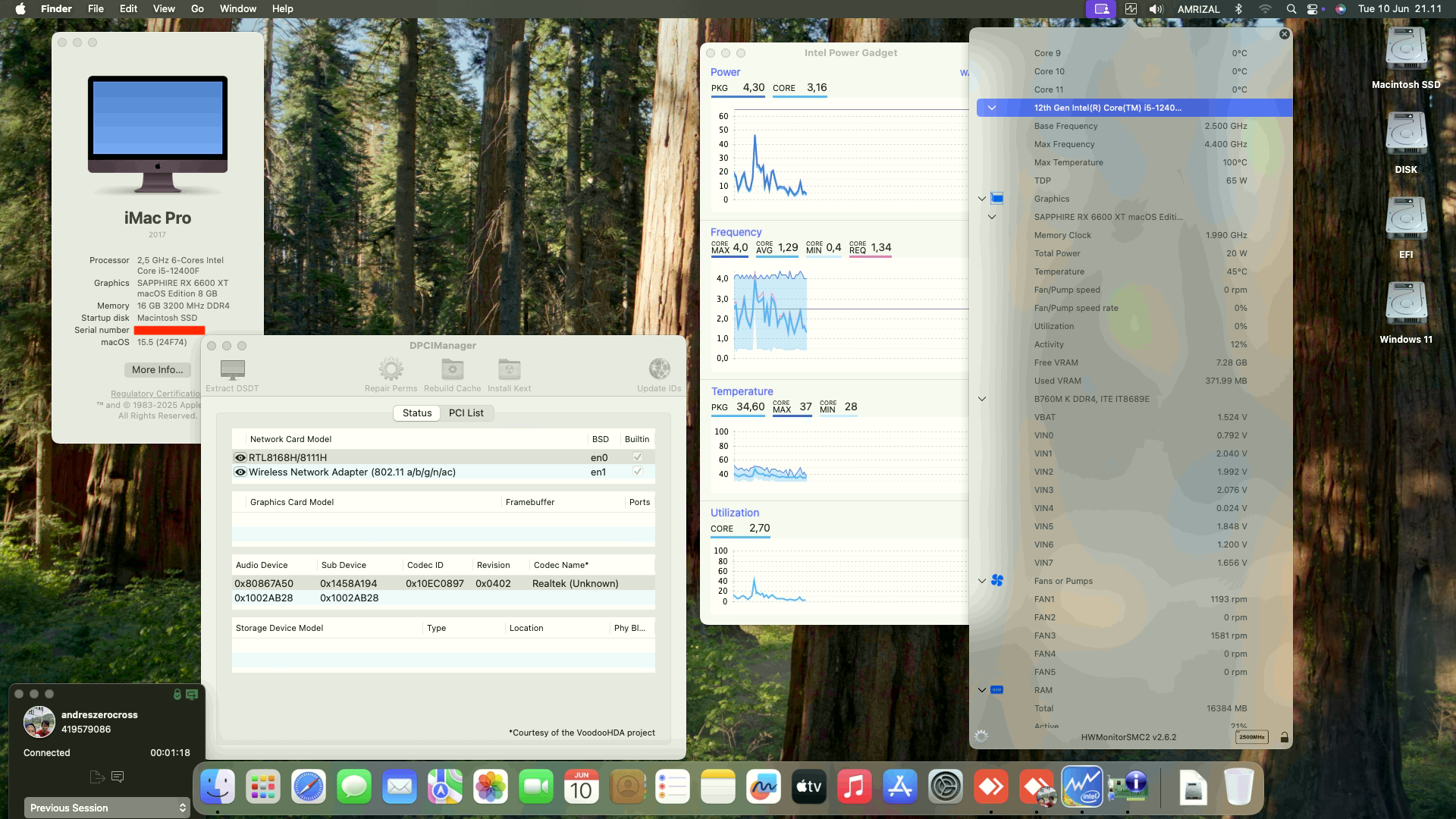The image size is (1456, 819).
Task: Click More Info in the iMac Pro window
Action: (157, 370)
